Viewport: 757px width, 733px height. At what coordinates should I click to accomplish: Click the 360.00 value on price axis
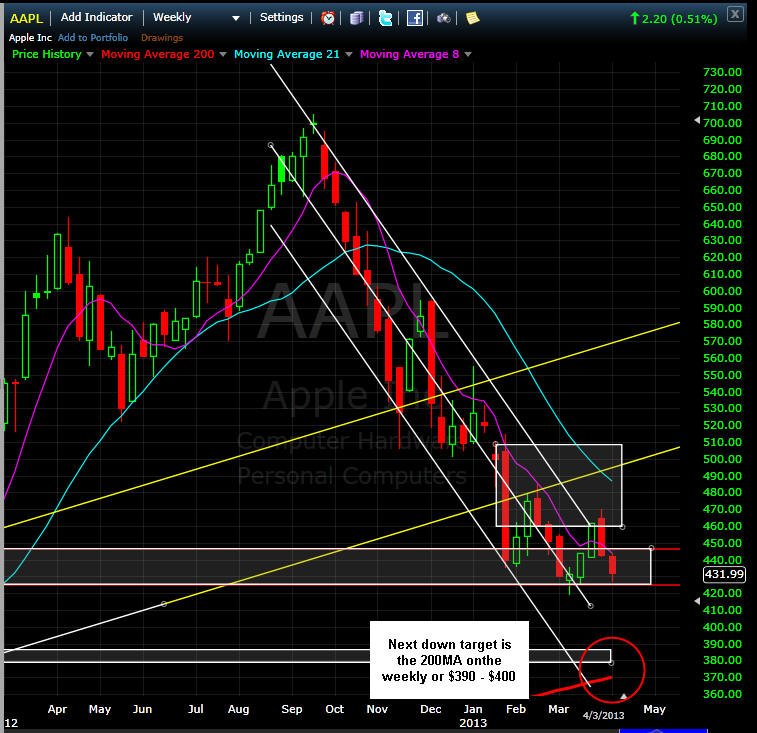click(722, 694)
